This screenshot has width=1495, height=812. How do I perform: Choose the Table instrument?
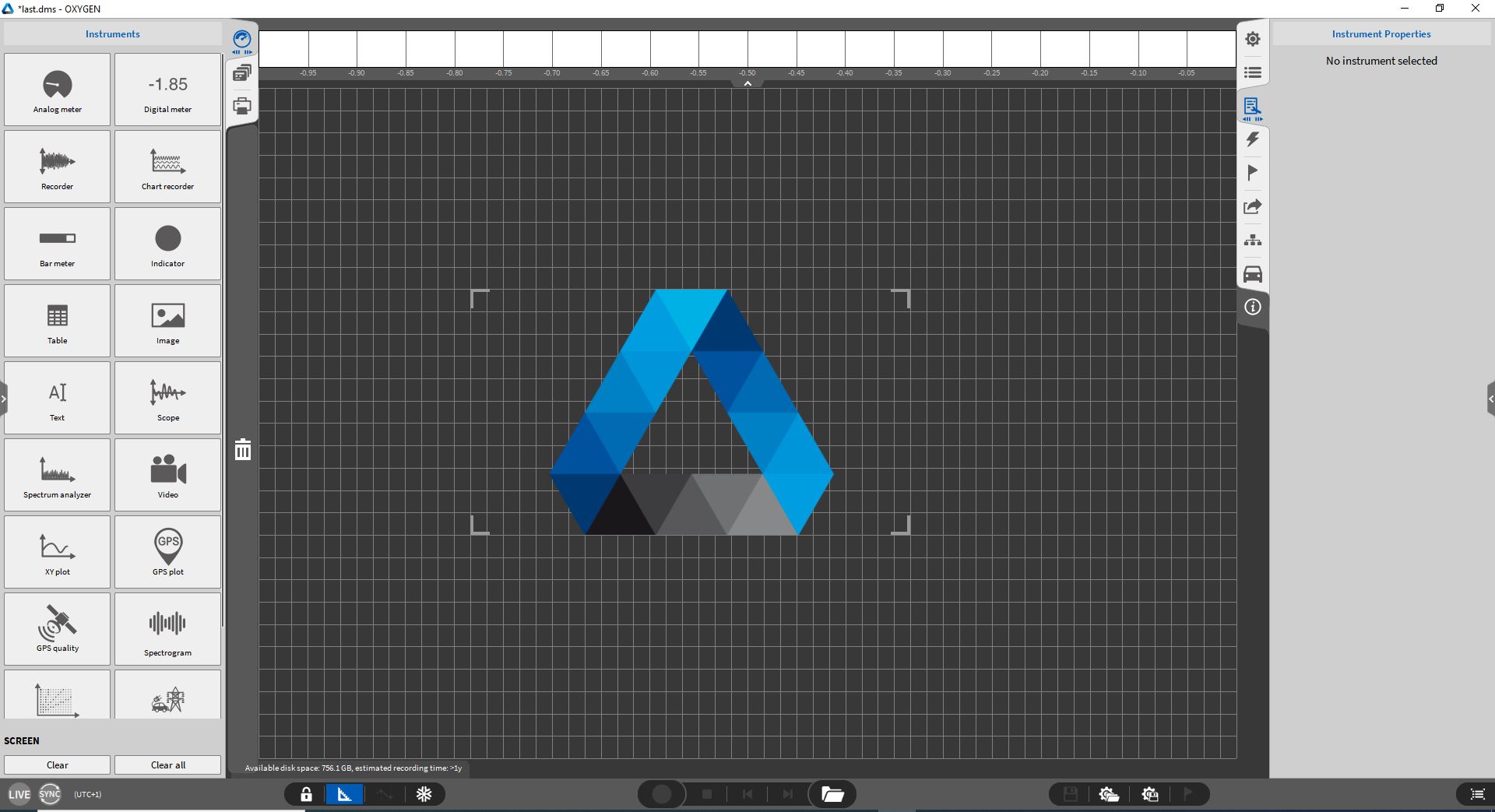click(58, 321)
